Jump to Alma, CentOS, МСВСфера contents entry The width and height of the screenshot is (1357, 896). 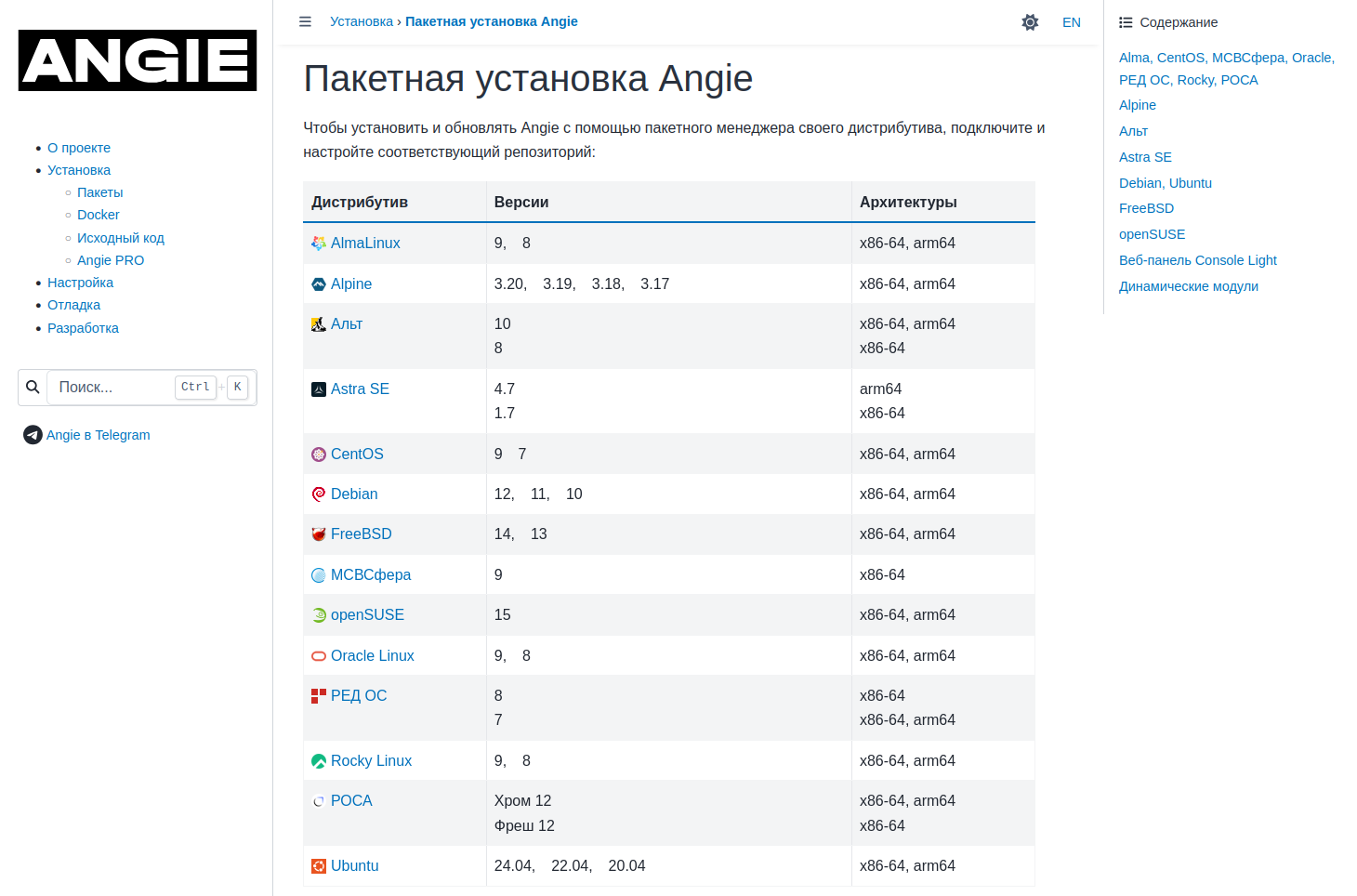click(x=1227, y=69)
